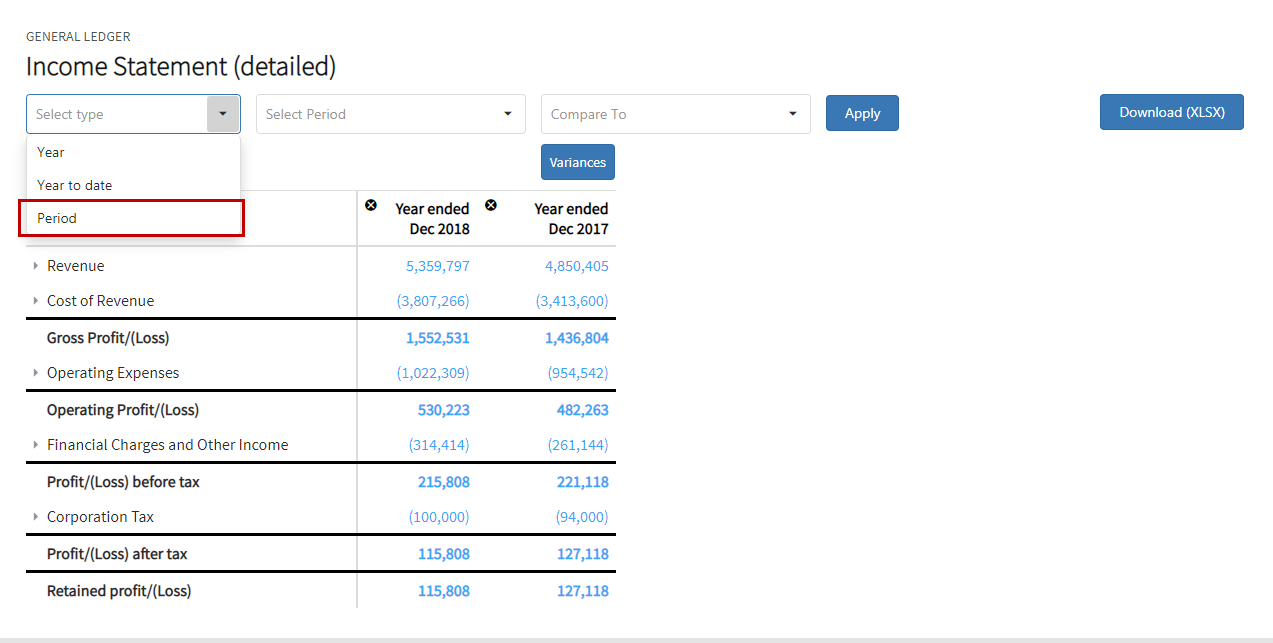The width and height of the screenshot is (1273, 643).
Task: Click Profit before tax value 221,118
Action: pyautogui.click(x=583, y=482)
